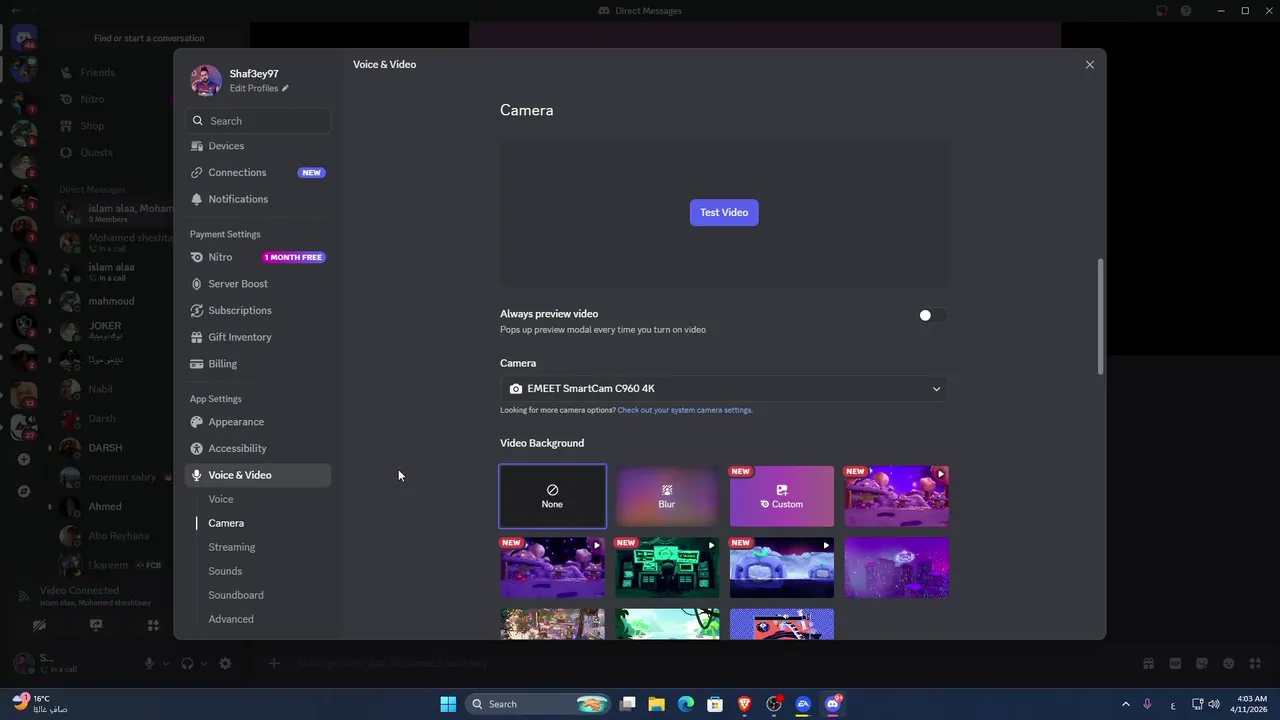Click the Notifications bell icon
The width and height of the screenshot is (1280, 720).
(197, 199)
